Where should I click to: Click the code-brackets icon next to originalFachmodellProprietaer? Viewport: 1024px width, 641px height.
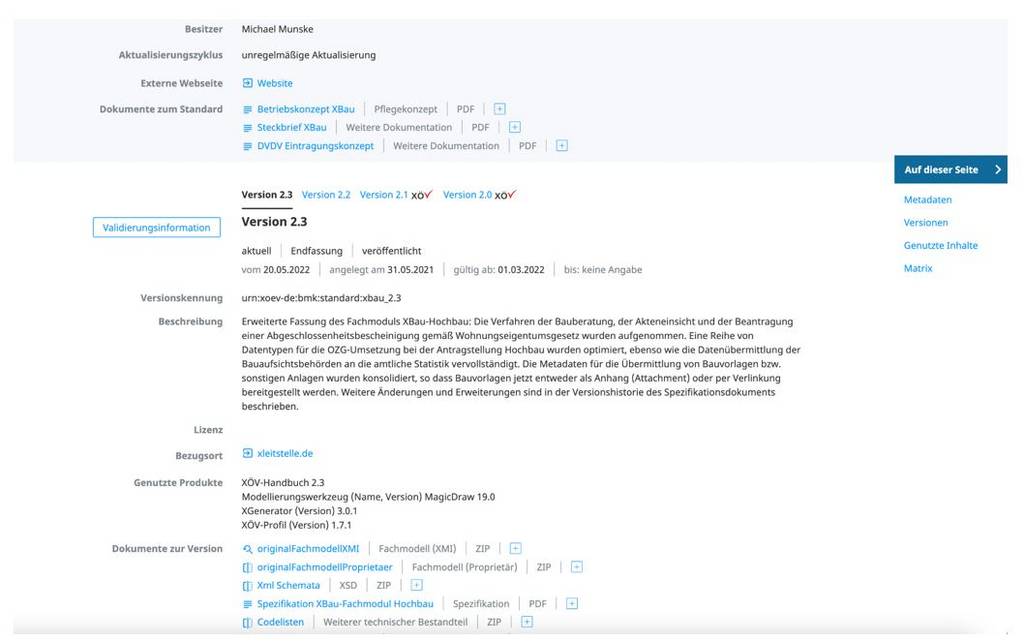[246, 566]
